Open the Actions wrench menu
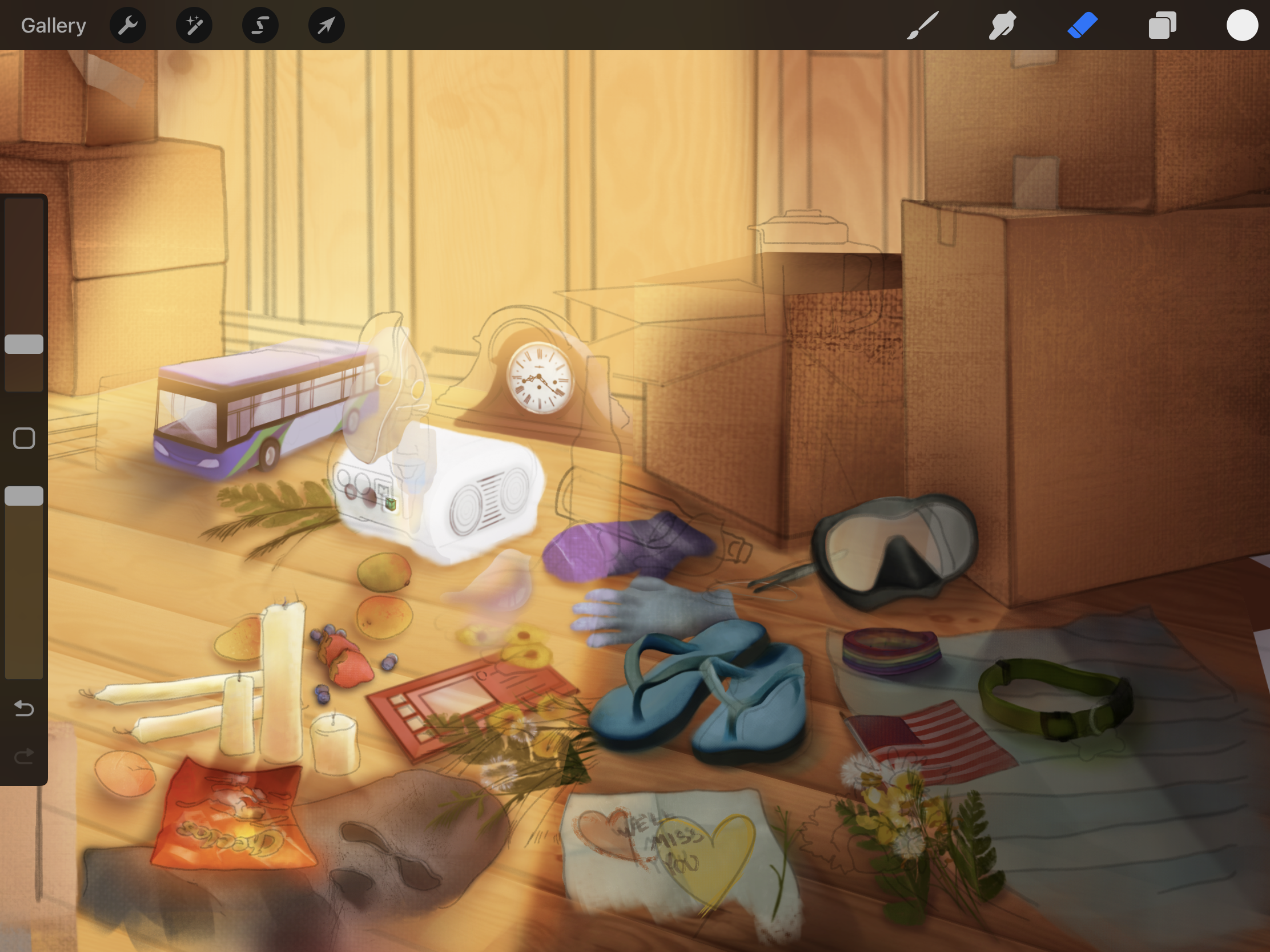Screen dimensions: 1270x952 (127, 25)
